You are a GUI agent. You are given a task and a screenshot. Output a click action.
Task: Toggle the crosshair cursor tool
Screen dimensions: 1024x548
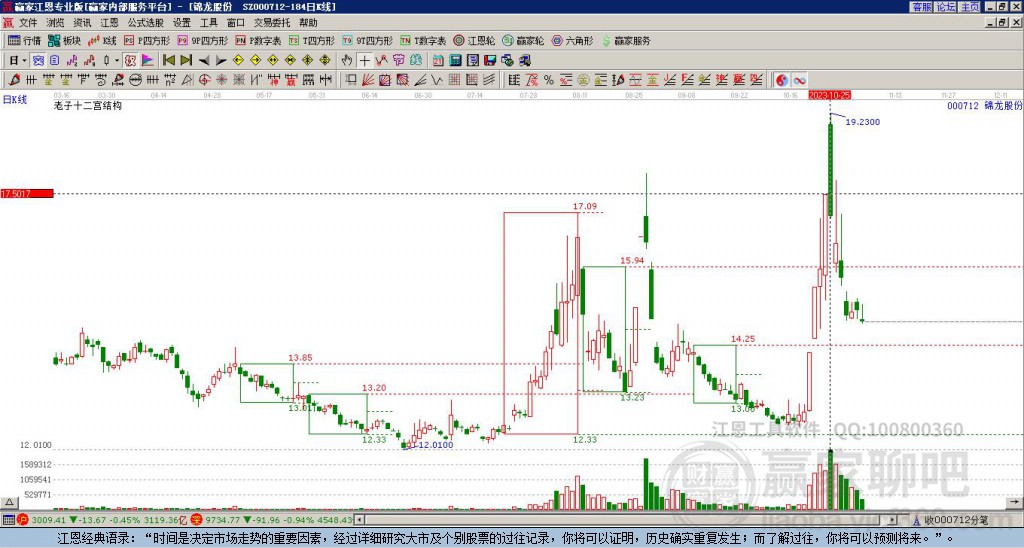click(x=364, y=61)
